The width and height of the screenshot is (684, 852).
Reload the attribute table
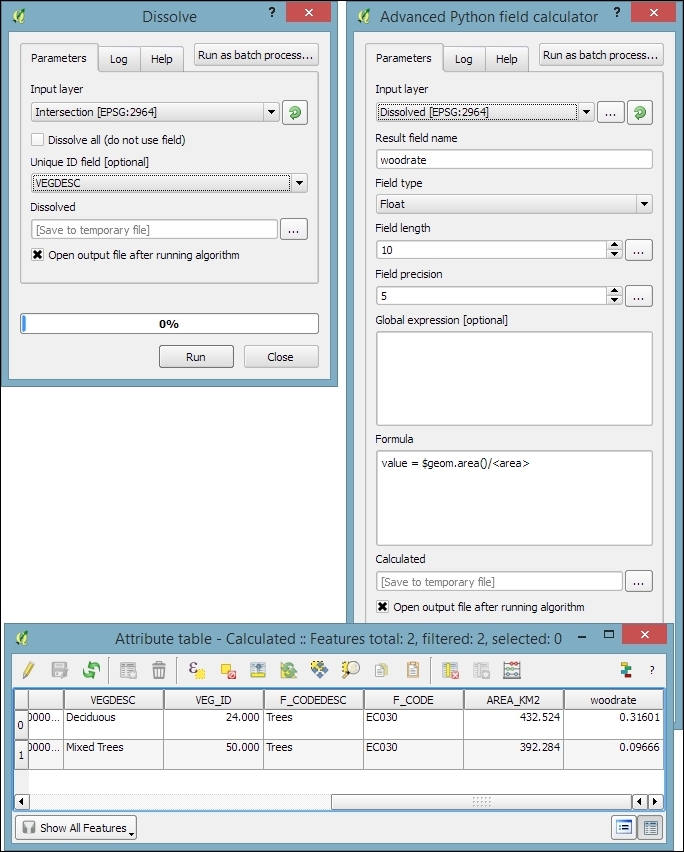pos(91,670)
